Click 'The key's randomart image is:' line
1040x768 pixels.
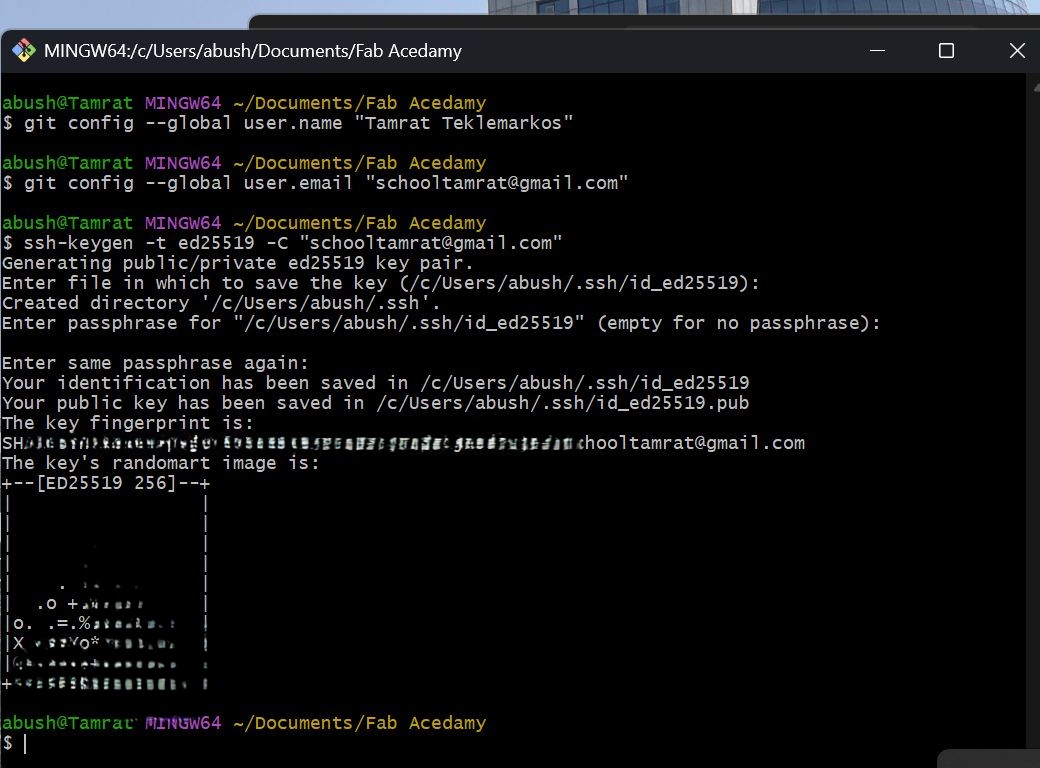[161, 463]
